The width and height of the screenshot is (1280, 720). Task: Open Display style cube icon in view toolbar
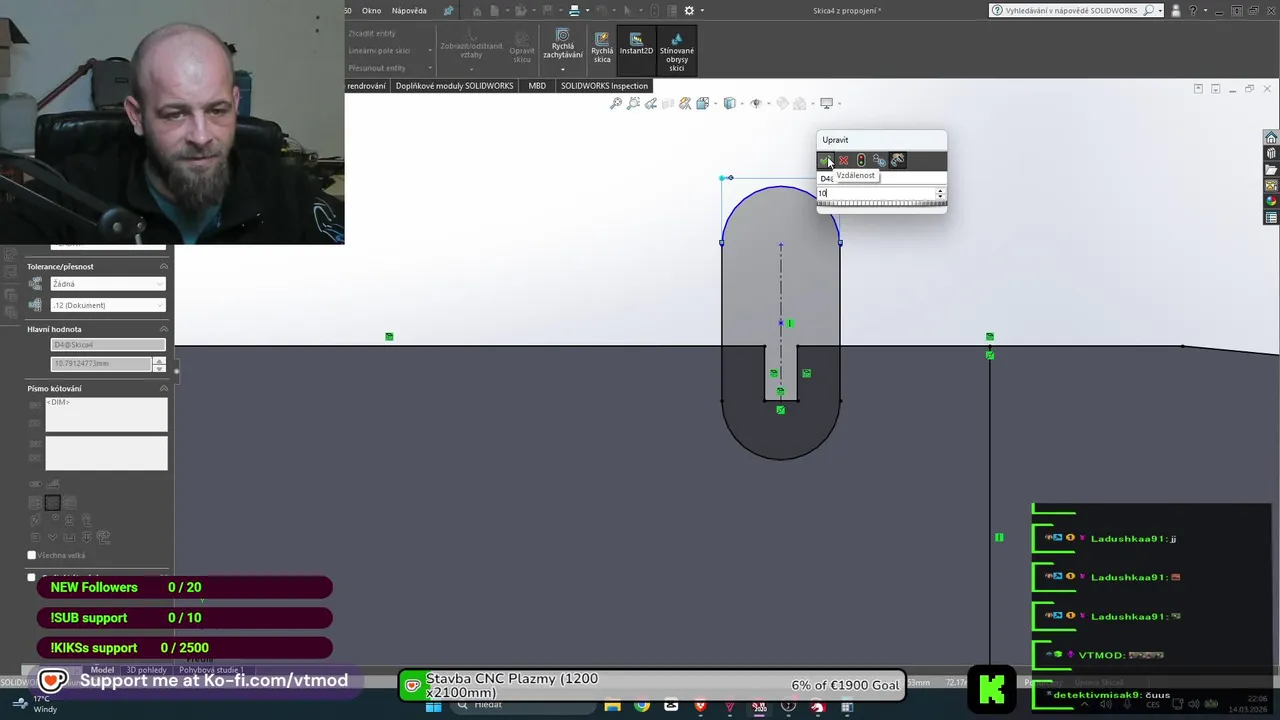click(x=730, y=103)
